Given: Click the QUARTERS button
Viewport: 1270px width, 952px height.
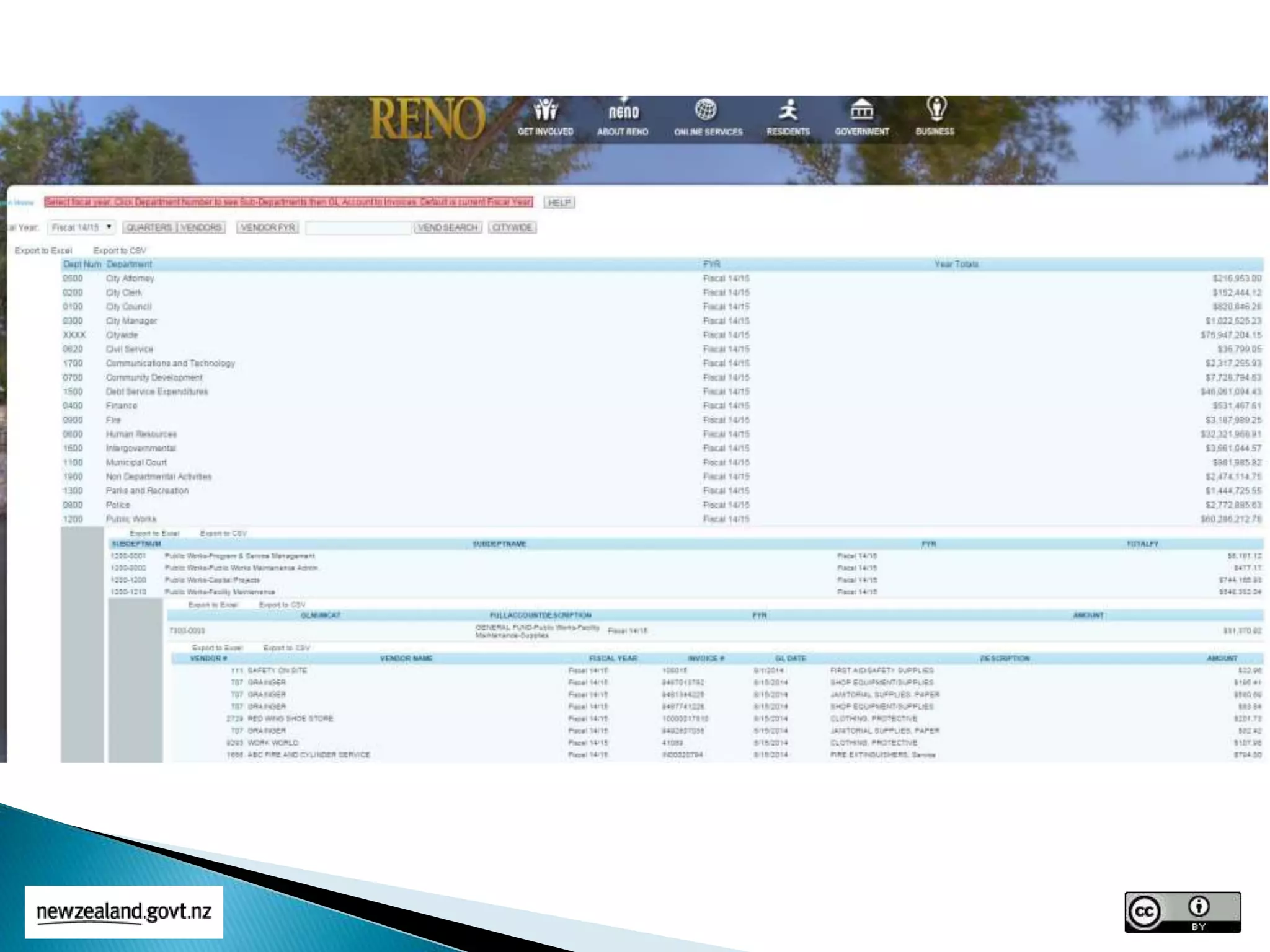Looking at the screenshot, I should coord(149,227).
